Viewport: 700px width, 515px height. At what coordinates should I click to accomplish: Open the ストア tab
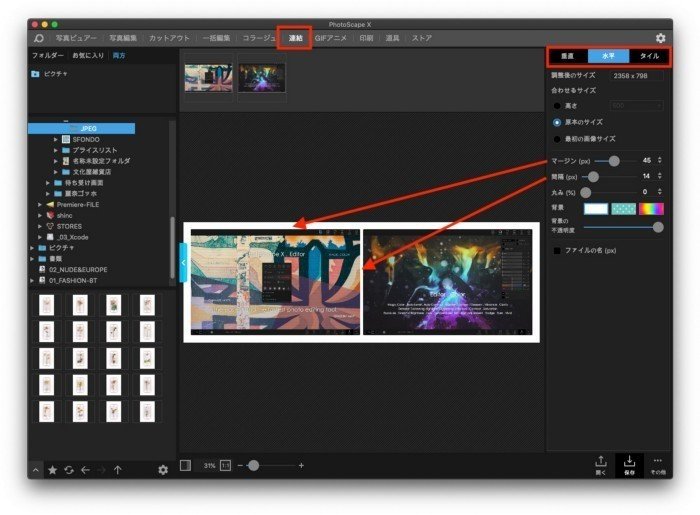point(422,38)
